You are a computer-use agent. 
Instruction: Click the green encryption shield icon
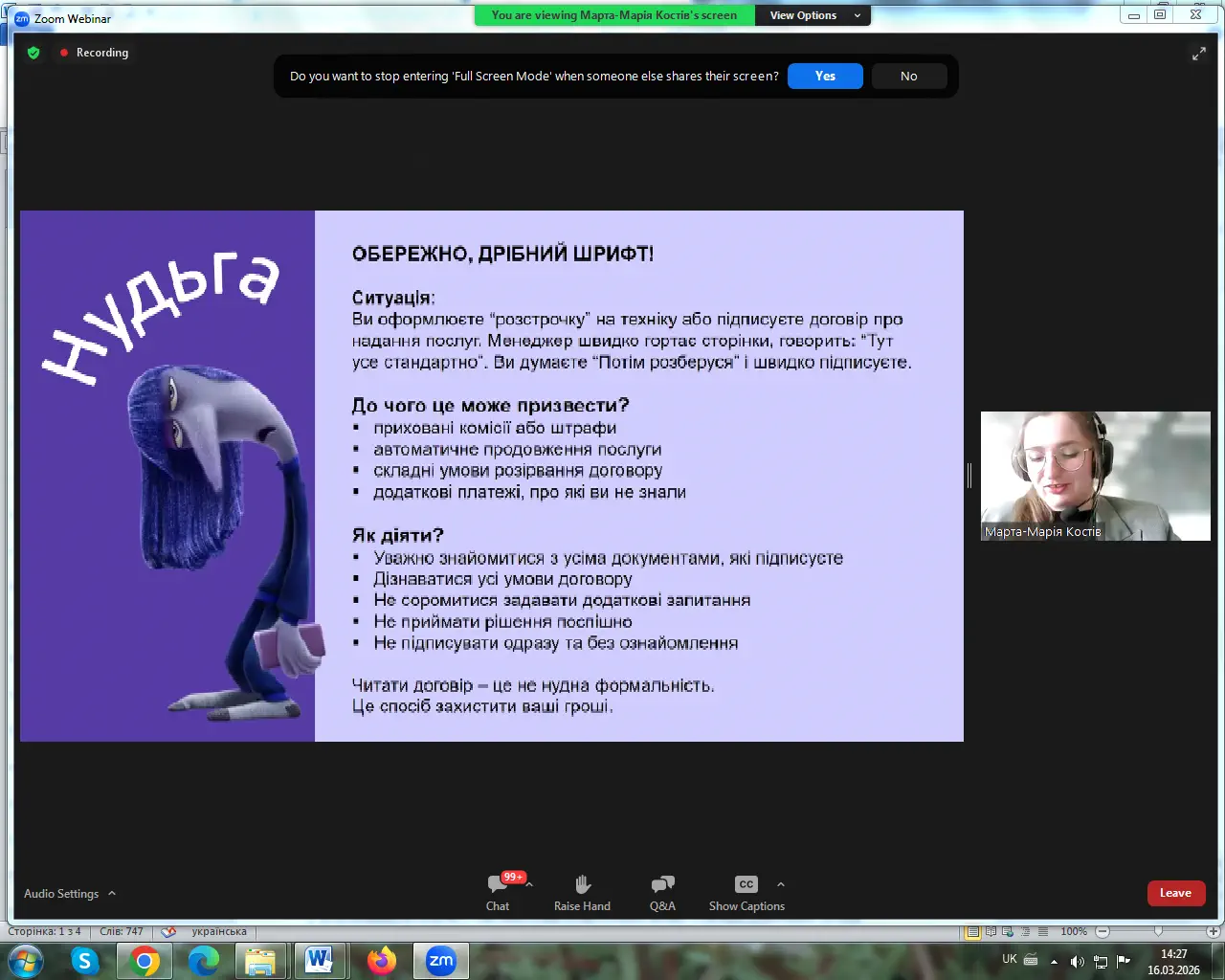33,53
